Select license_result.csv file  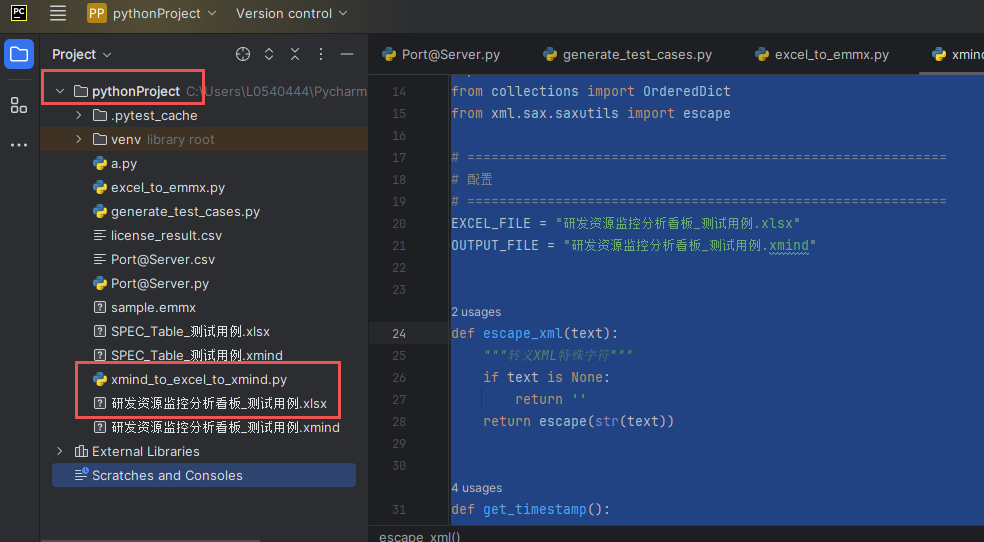coord(166,236)
